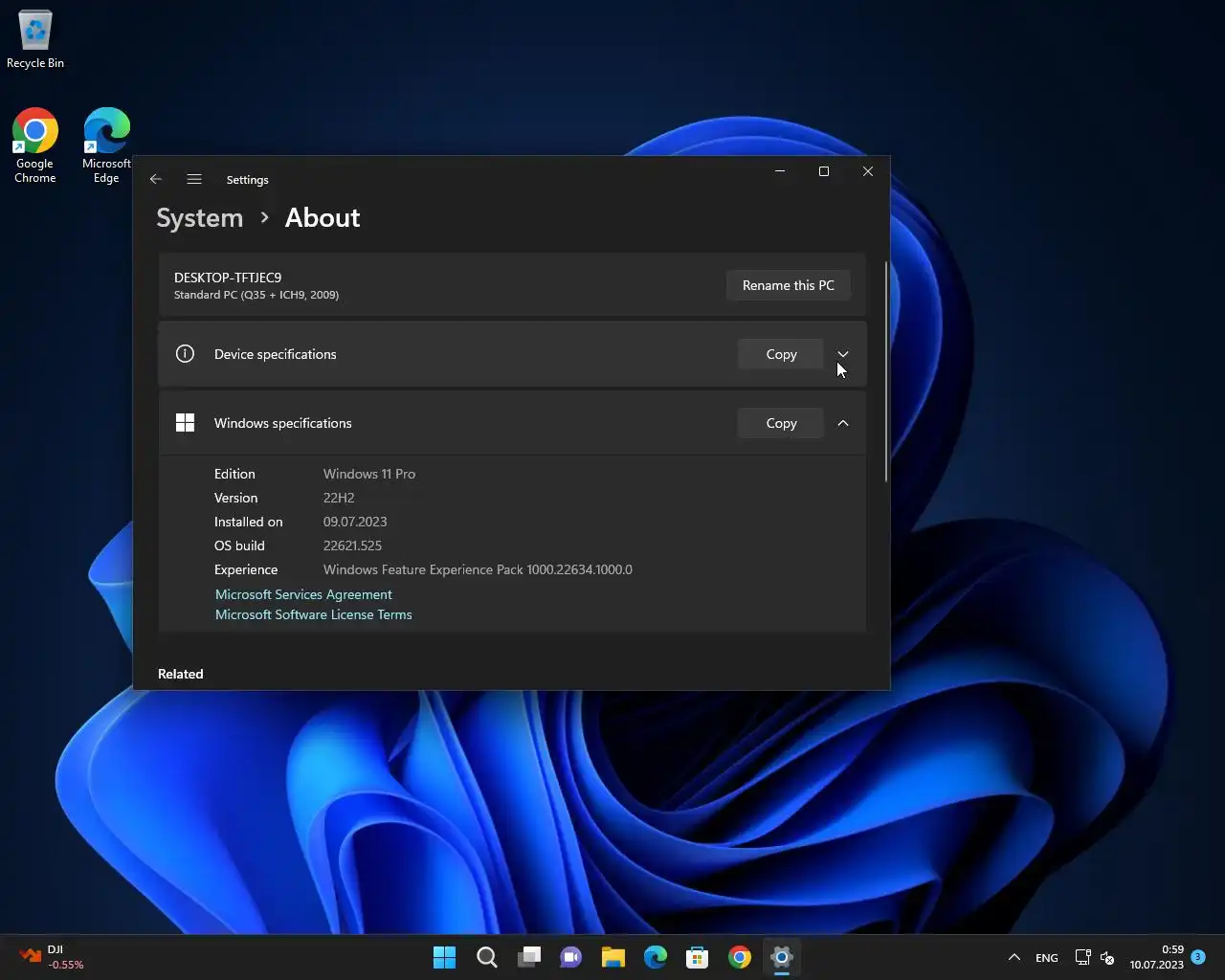Open the DJI stock widget

52,957
